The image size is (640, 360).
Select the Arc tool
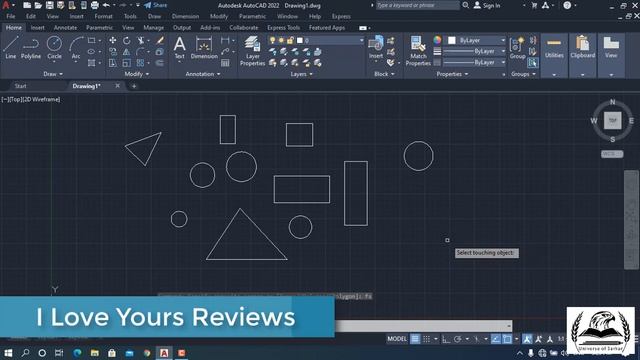click(x=76, y=48)
